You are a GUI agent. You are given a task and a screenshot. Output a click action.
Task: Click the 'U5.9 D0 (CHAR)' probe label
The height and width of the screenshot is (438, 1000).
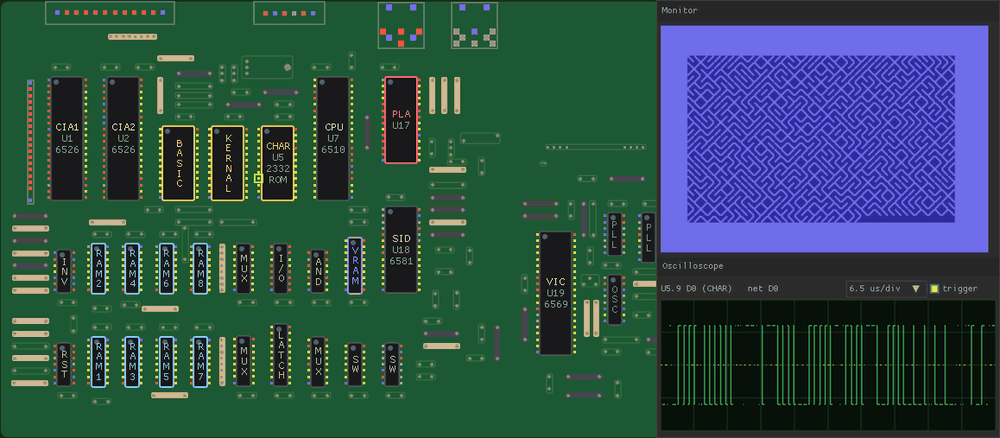click(696, 289)
